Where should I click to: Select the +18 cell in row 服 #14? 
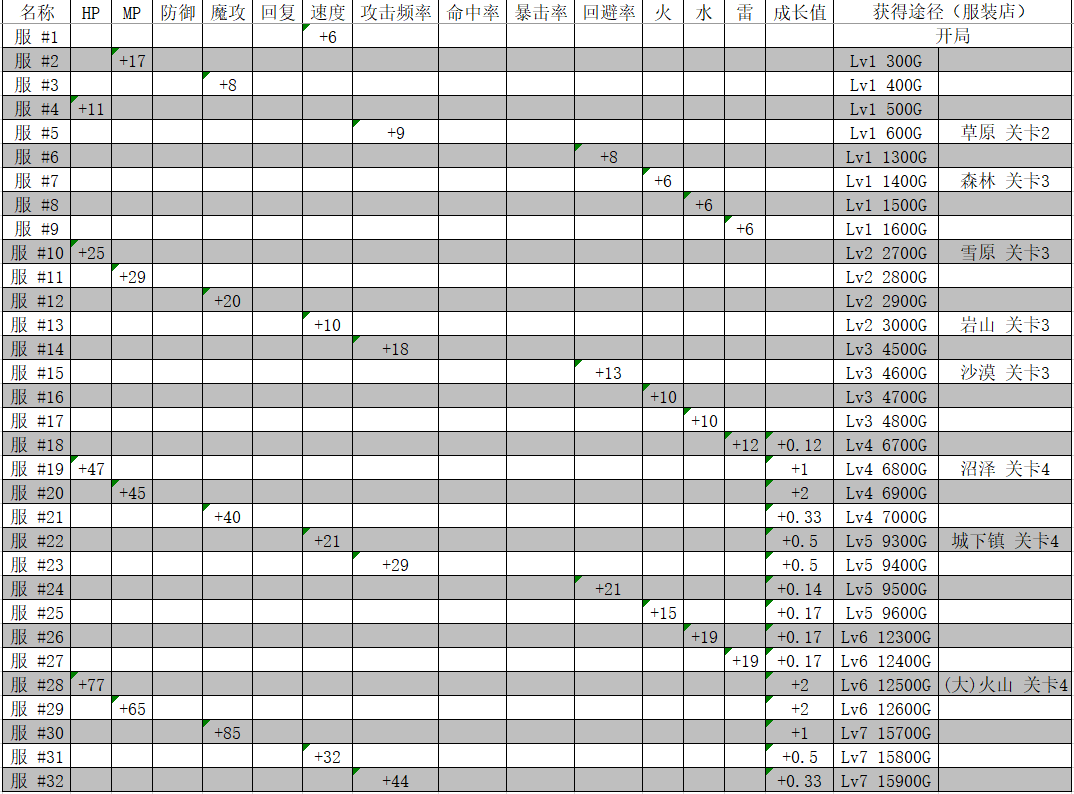tap(396, 348)
